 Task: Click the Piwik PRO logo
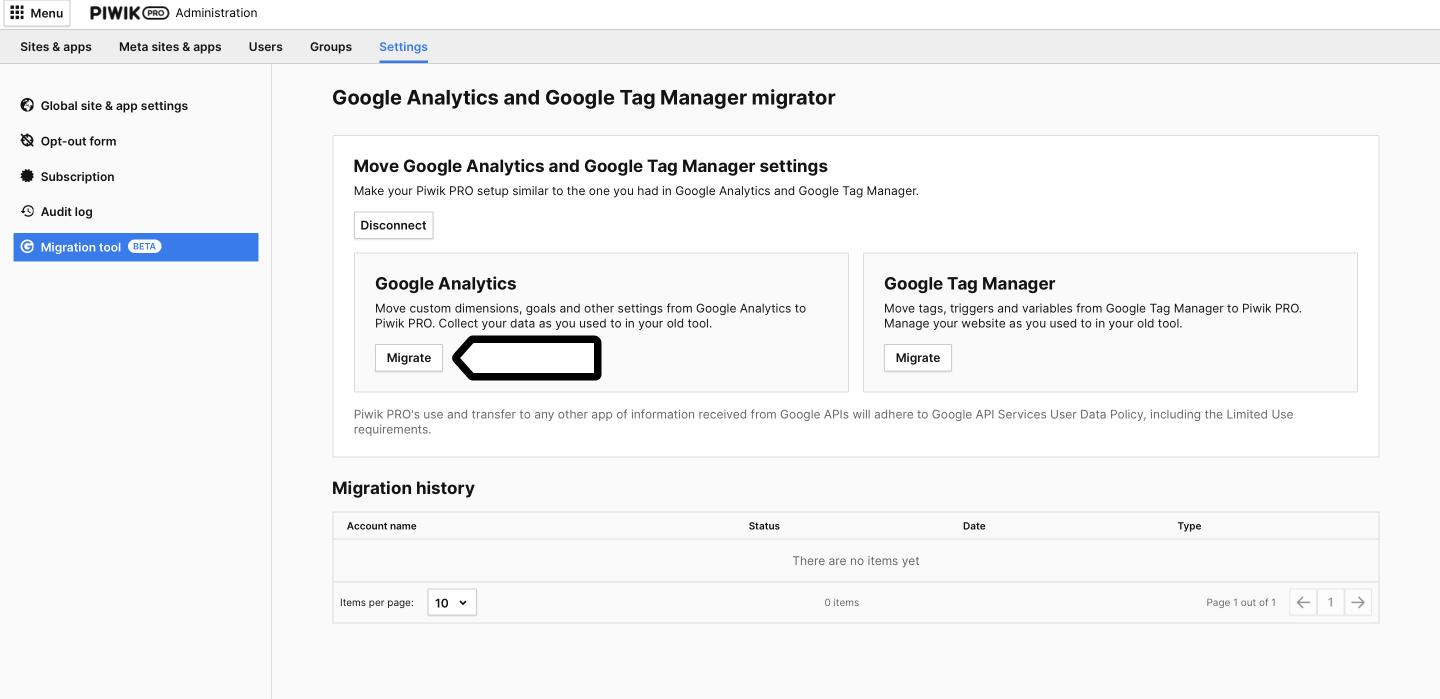(x=129, y=13)
